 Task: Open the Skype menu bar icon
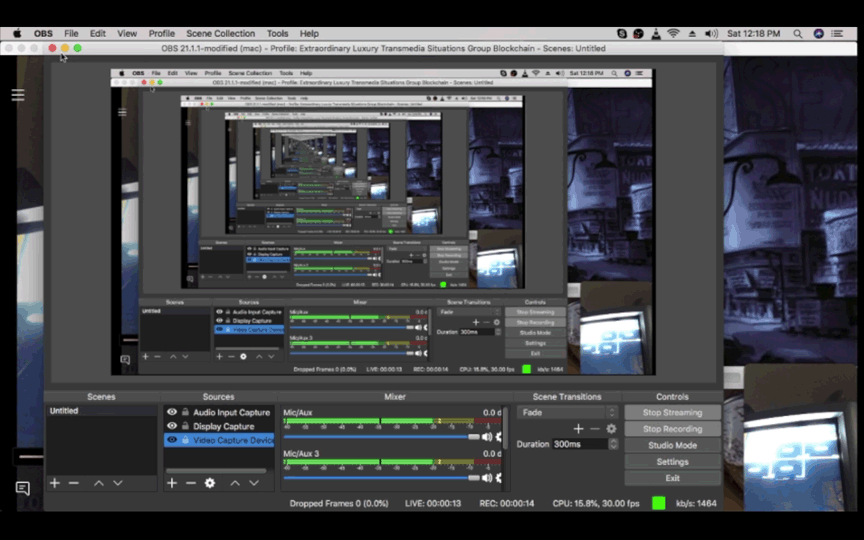622,34
